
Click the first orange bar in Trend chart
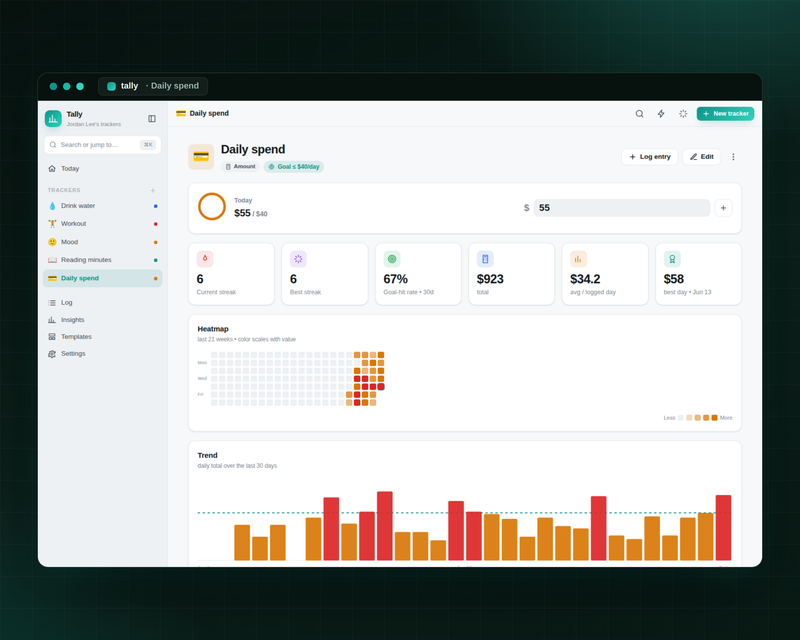click(242, 543)
